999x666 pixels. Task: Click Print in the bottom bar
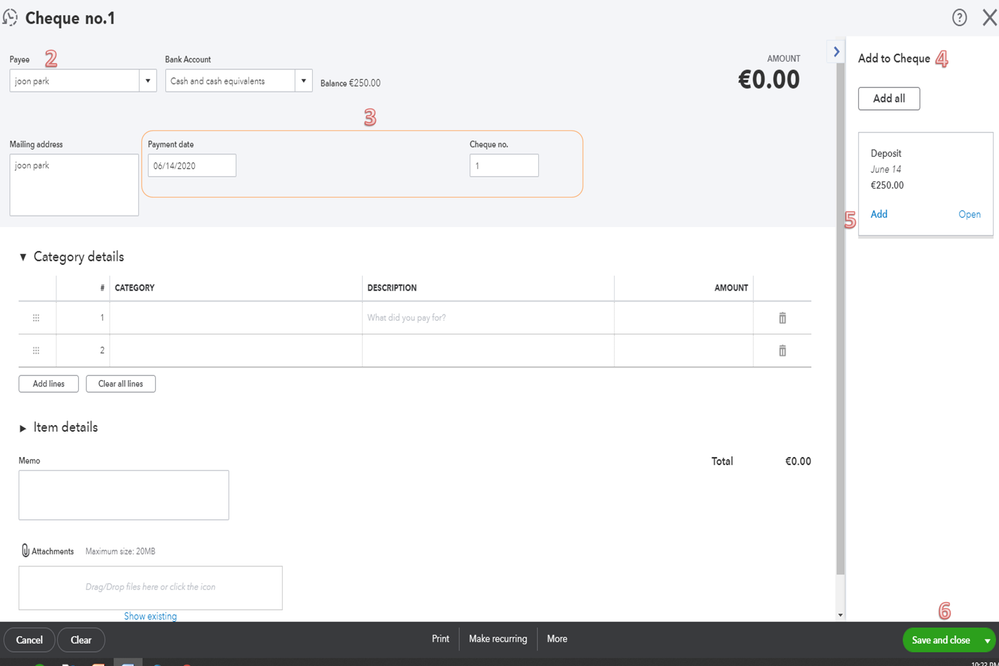[440, 639]
